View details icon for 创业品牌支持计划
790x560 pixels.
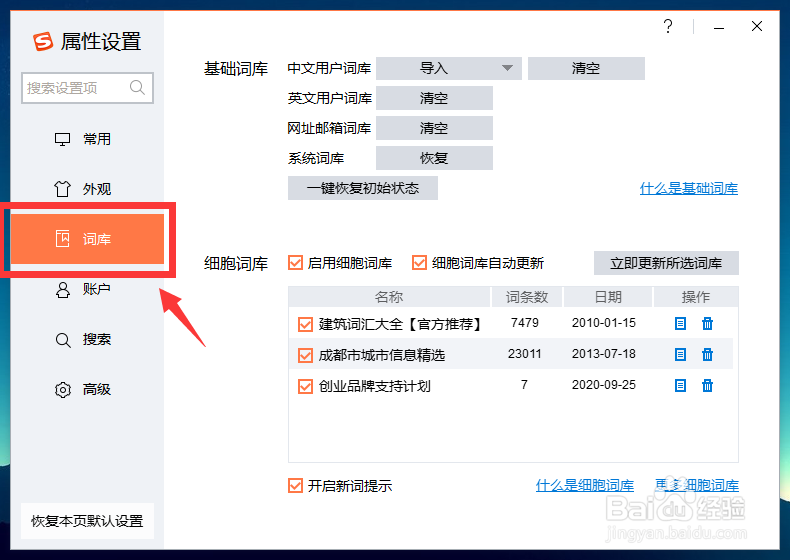pyautogui.click(x=680, y=386)
